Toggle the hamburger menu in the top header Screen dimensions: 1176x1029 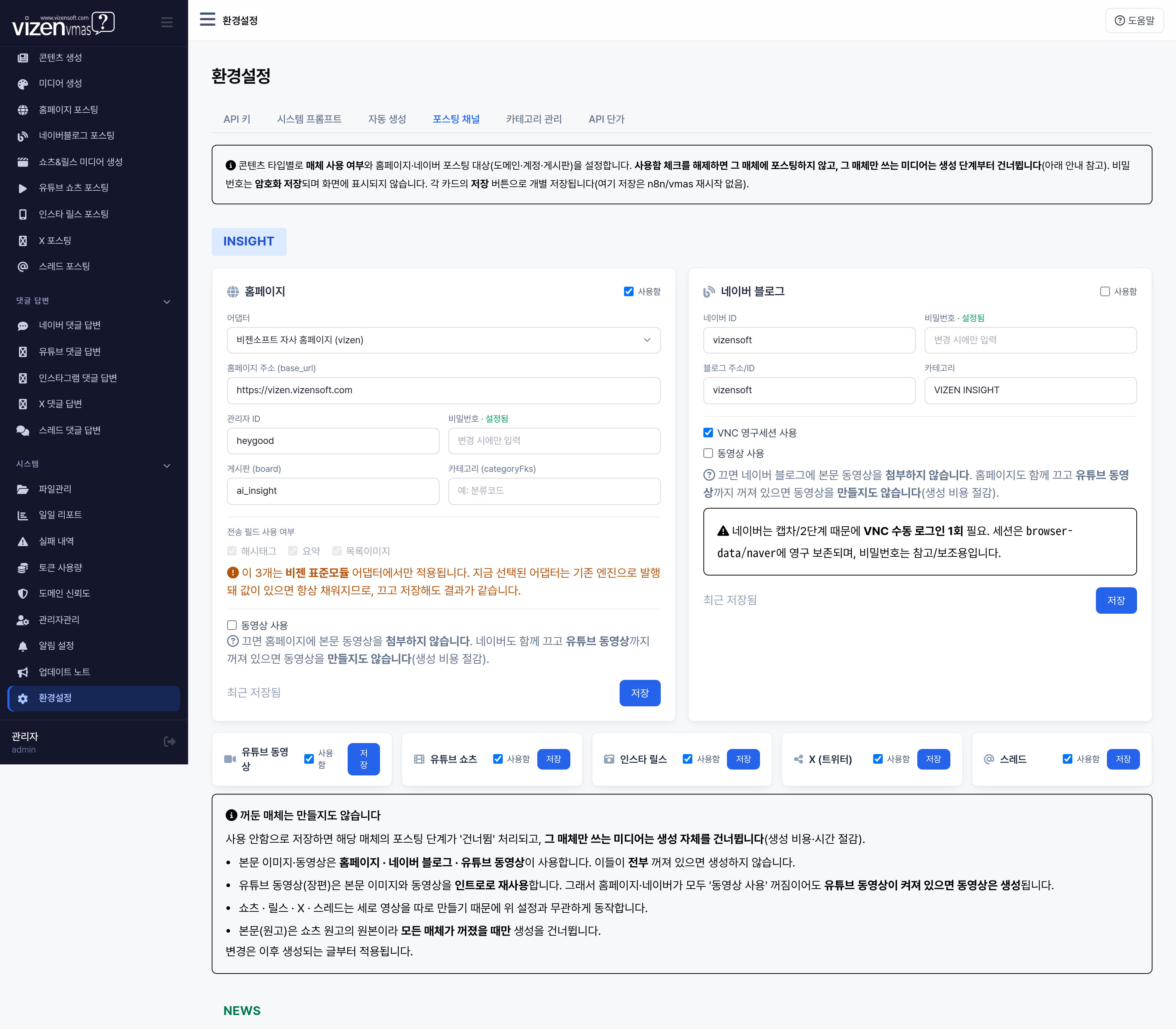(207, 19)
